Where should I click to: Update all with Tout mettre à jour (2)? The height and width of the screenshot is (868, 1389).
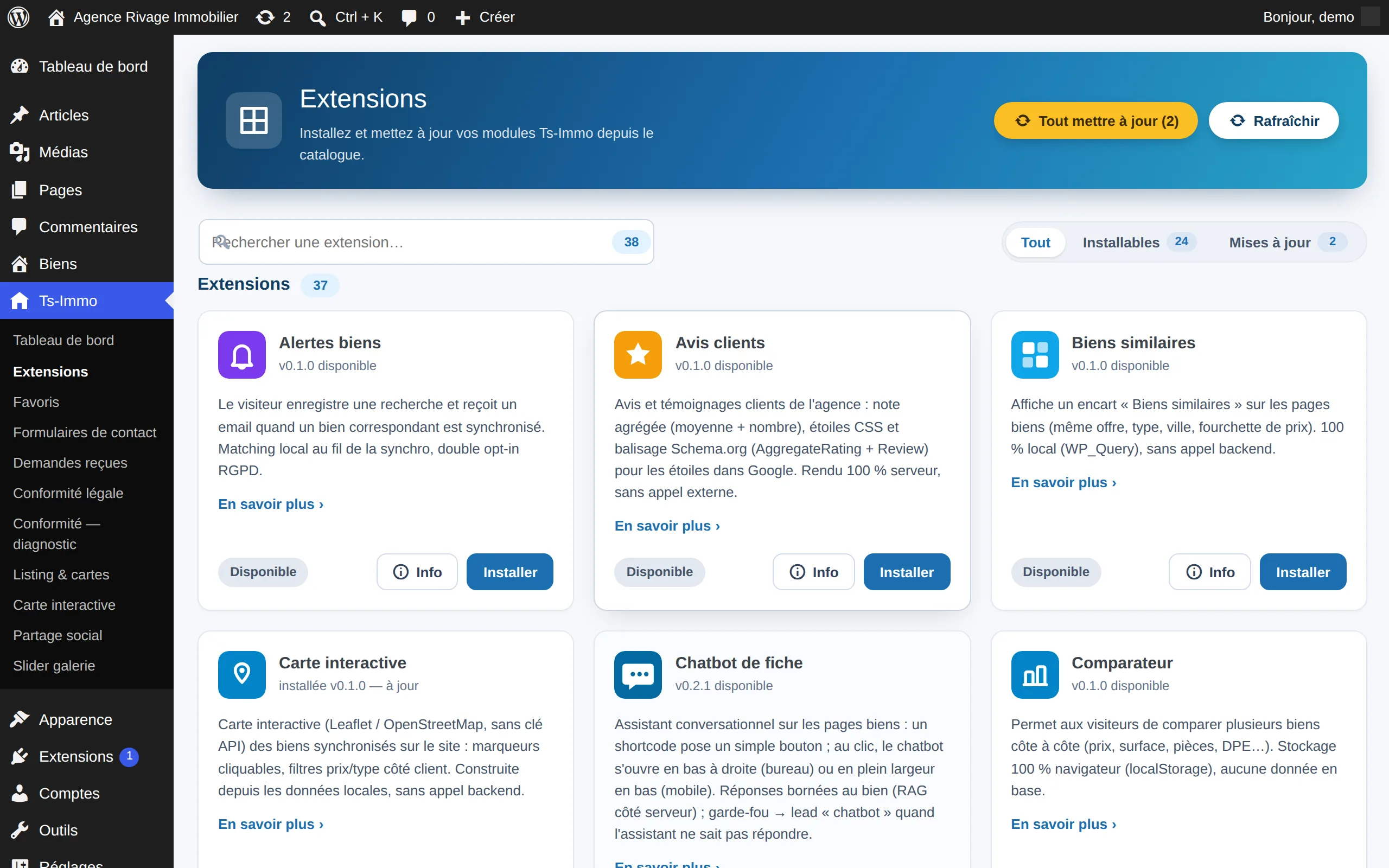[1095, 120]
